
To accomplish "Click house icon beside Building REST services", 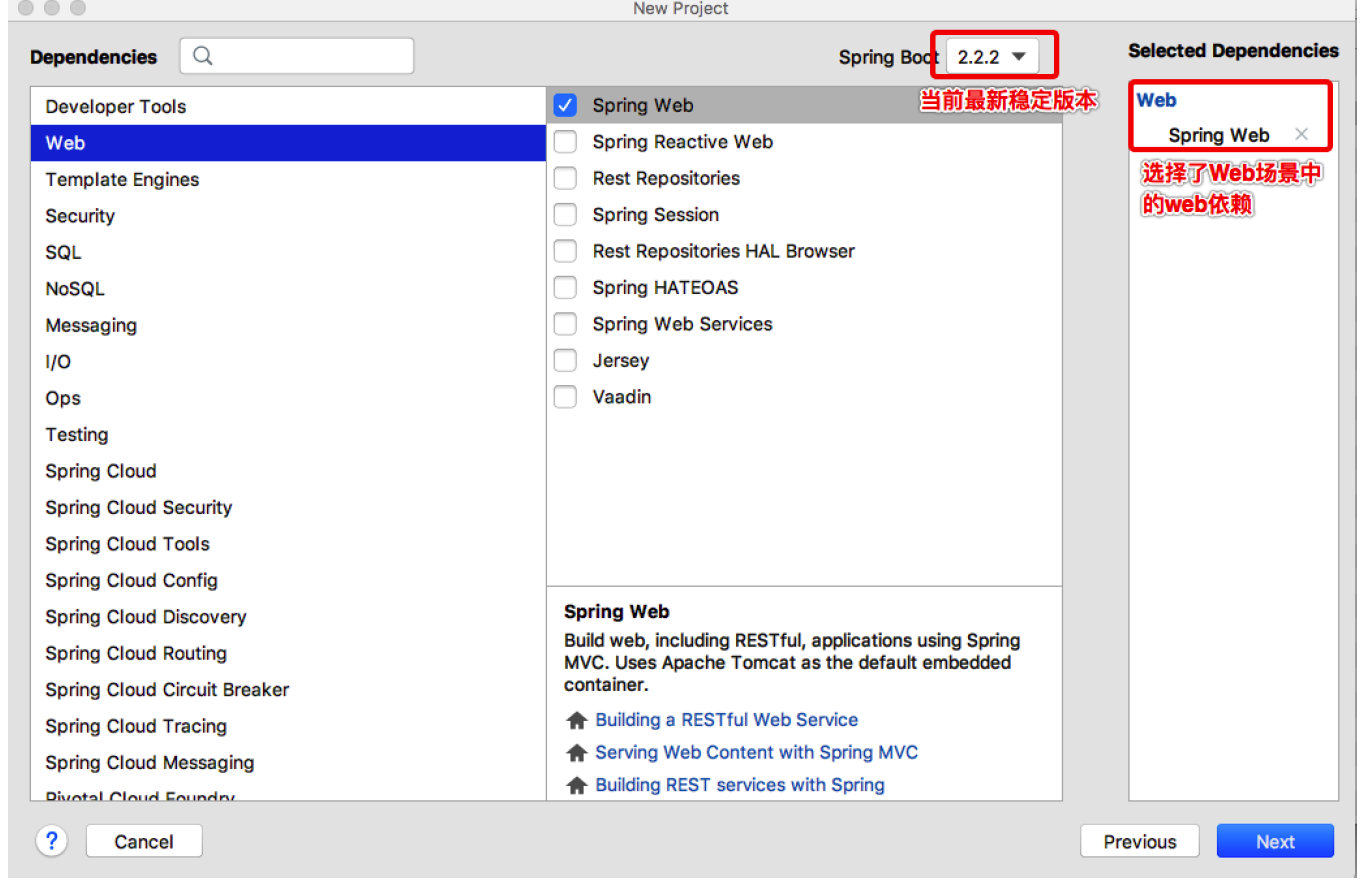I will pos(576,786).
